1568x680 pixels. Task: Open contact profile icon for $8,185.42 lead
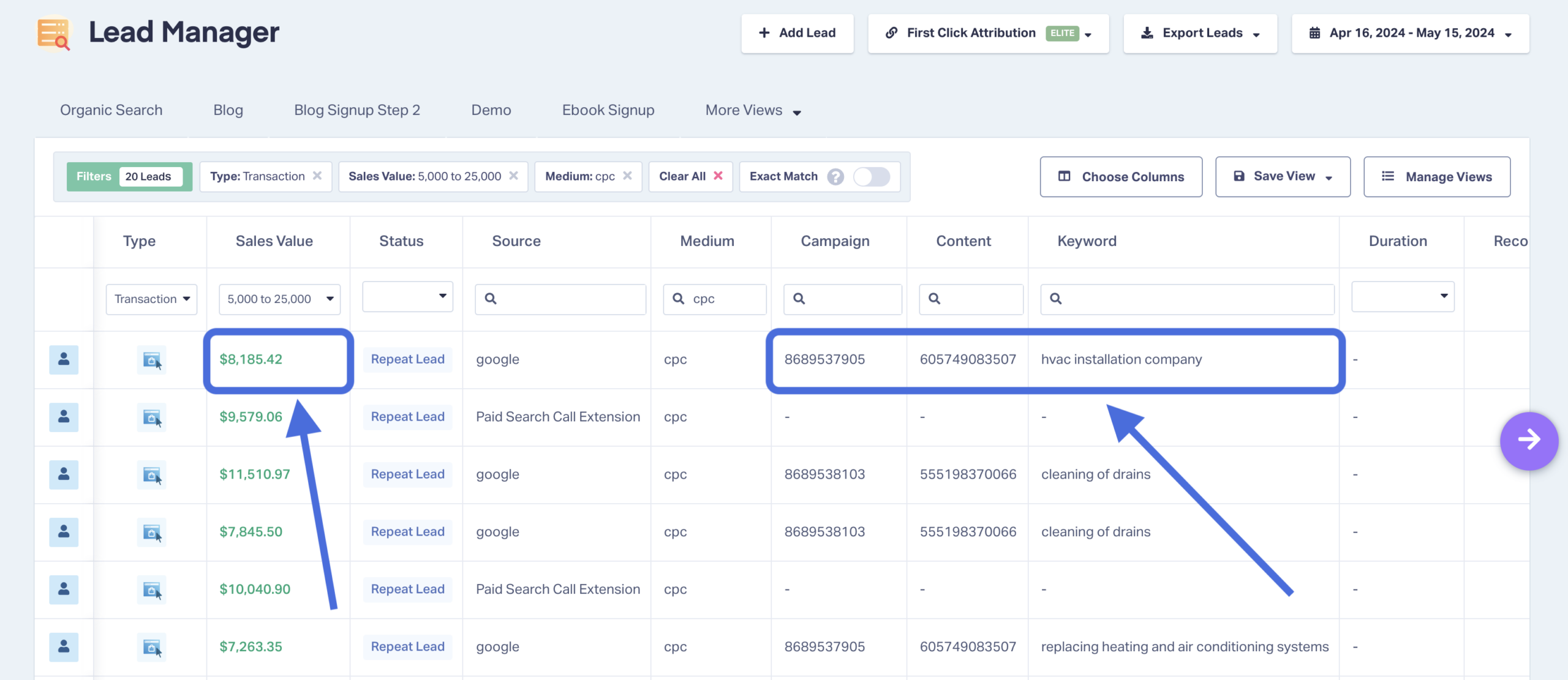pyautogui.click(x=64, y=359)
